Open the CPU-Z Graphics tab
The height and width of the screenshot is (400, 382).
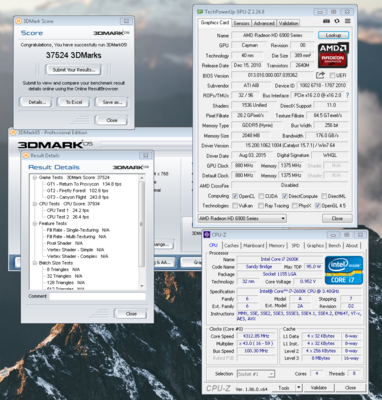(x=315, y=245)
